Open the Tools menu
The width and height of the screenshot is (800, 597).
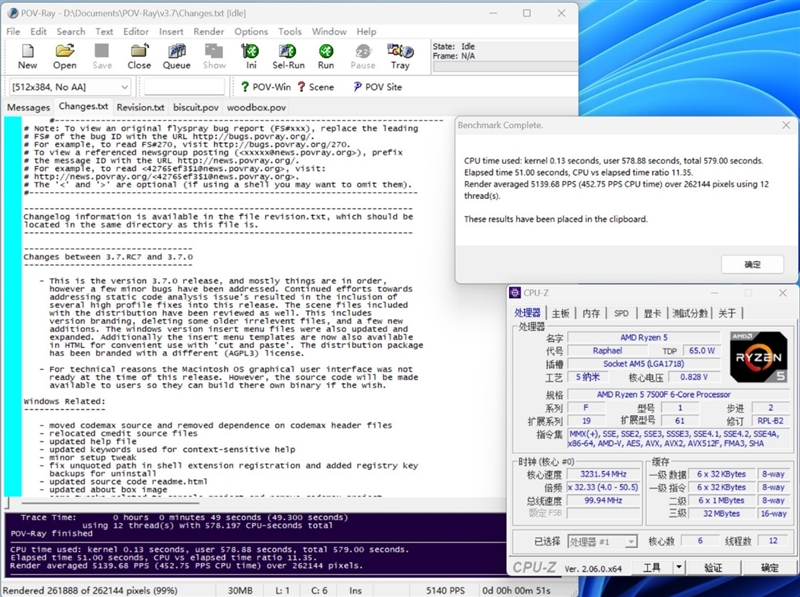coord(290,31)
